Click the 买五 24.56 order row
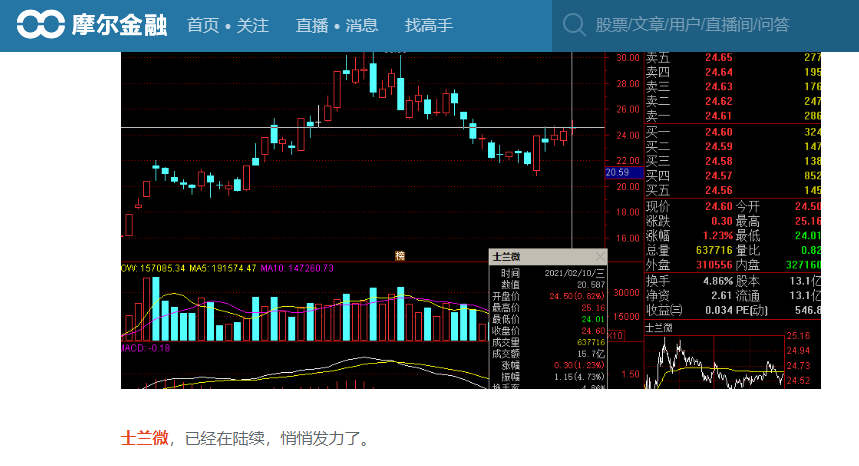 coord(733,191)
